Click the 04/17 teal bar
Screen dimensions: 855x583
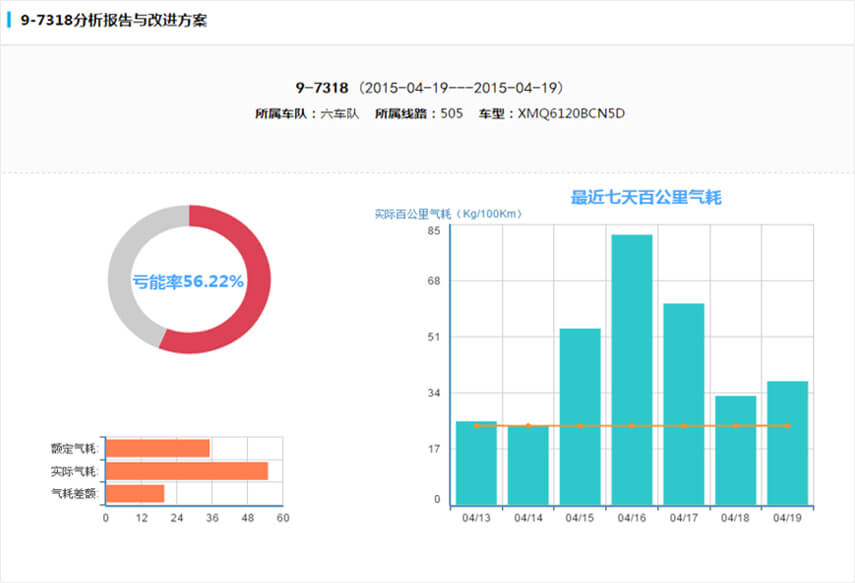684,404
